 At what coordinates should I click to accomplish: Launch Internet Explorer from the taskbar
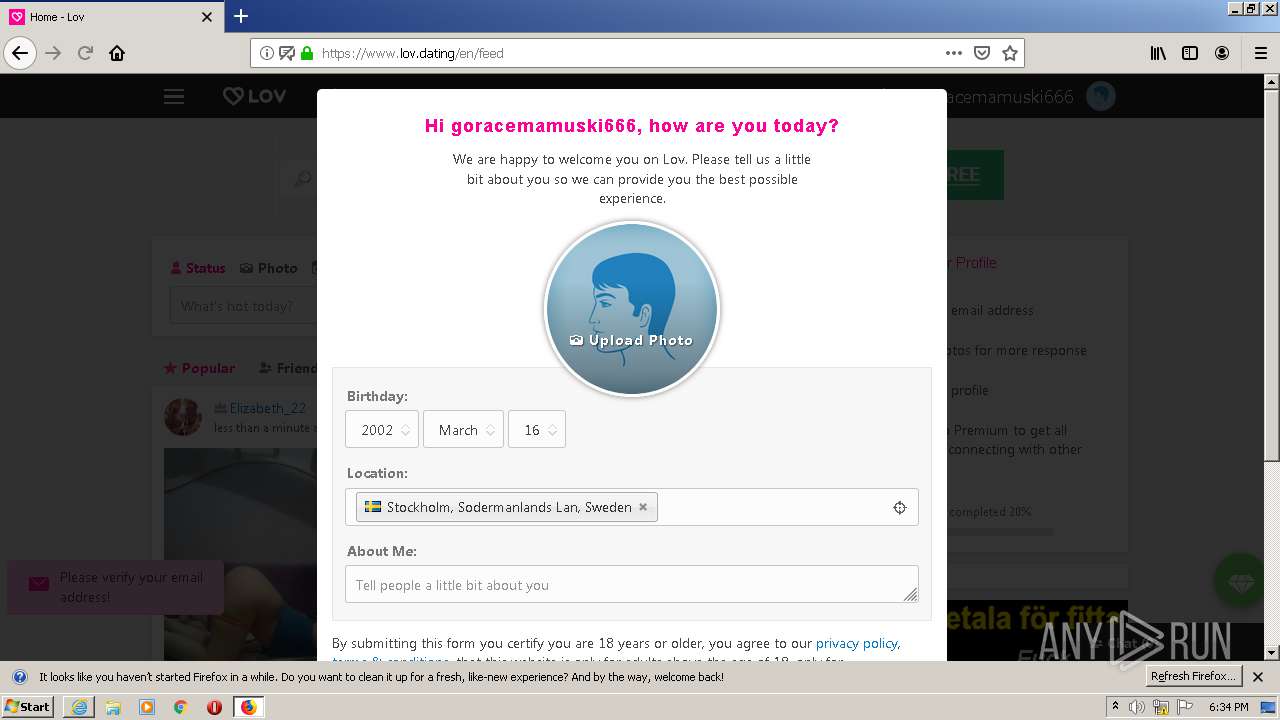[79, 707]
